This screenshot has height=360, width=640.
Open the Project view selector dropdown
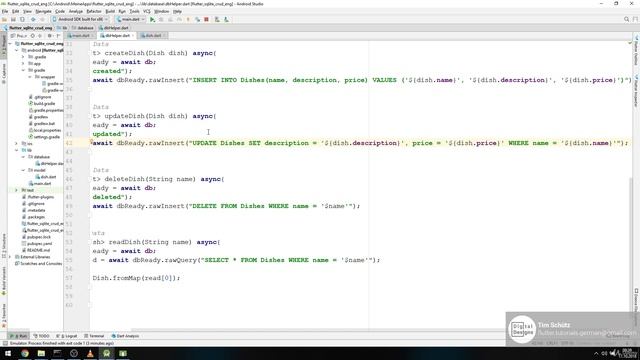(x=19, y=36)
